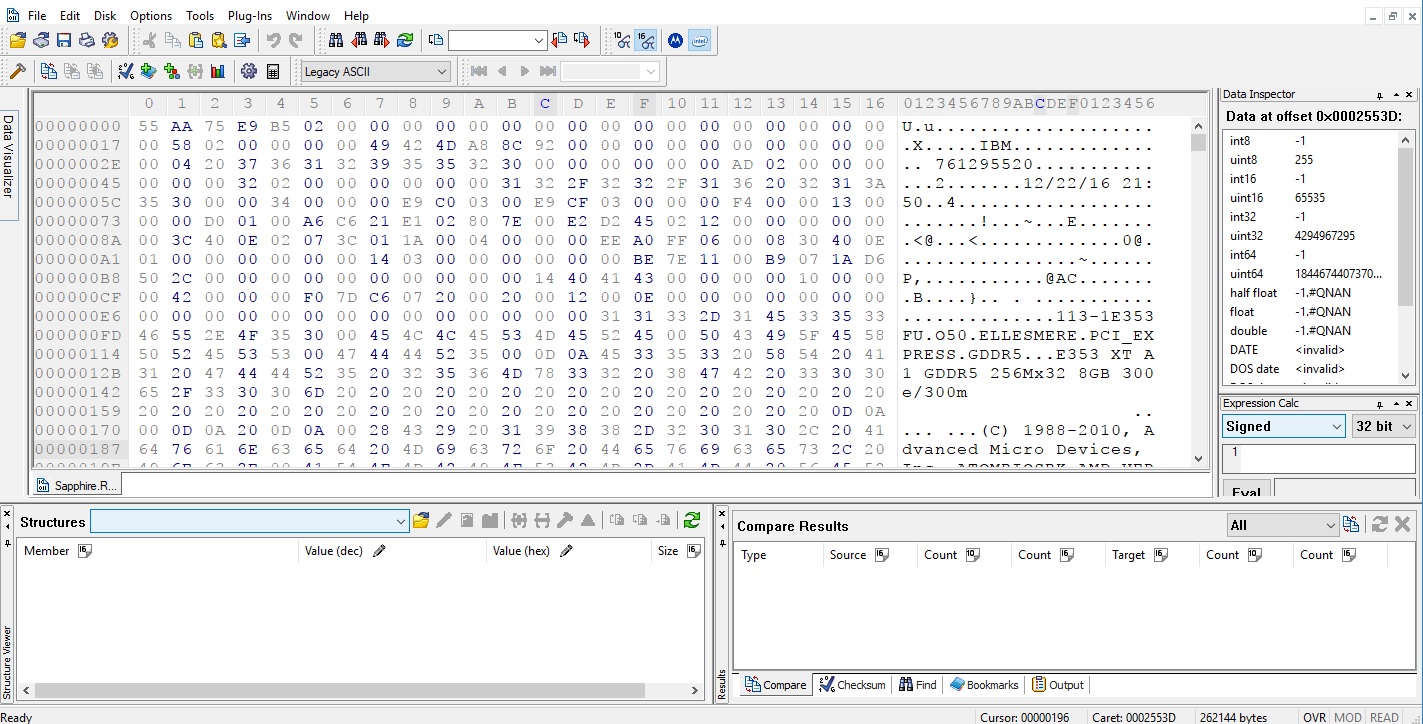This screenshot has height=724, width=1423.
Task: Click the Structures panel horizontal scrollbar
Action: pos(360,690)
